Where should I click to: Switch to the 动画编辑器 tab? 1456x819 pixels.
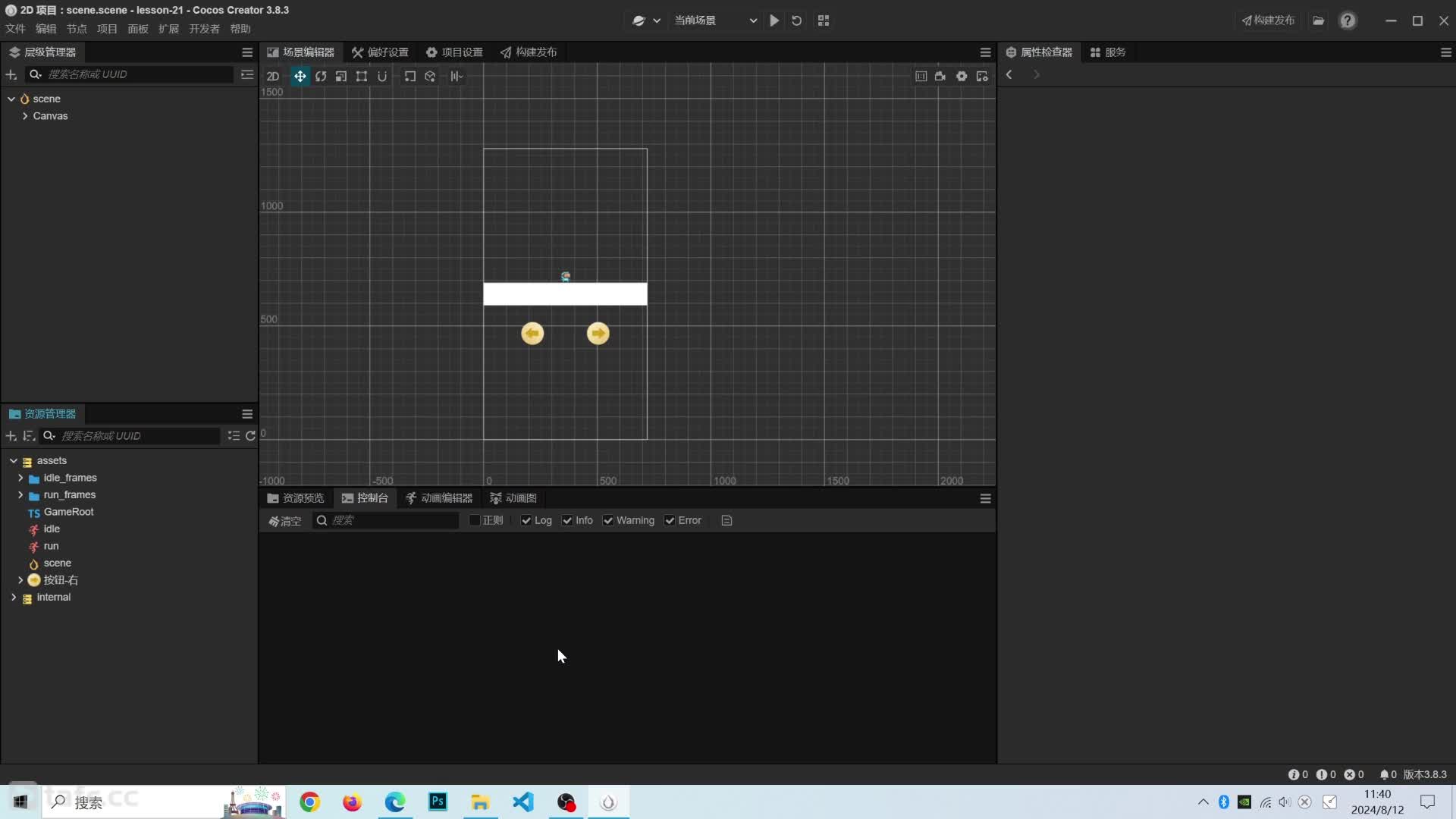click(x=439, y=498)
